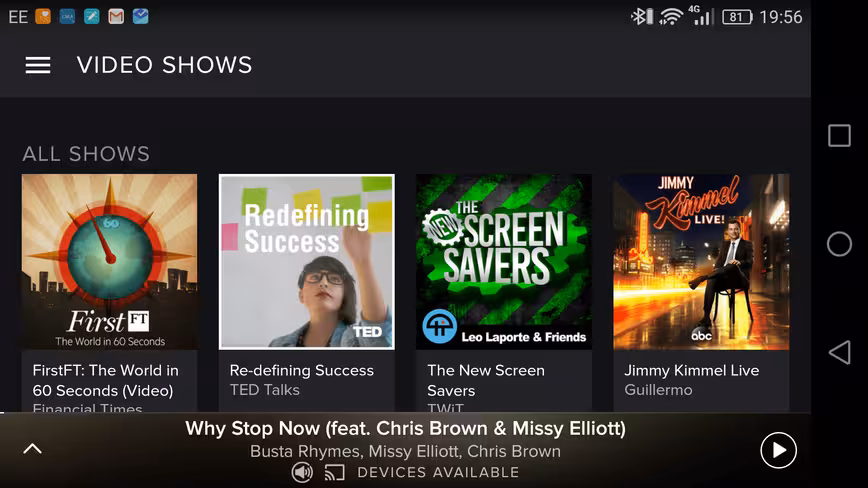The image size is (868, 488).
Task: Open the hamburger navigation menu
Action: click(x=38, y=65)
